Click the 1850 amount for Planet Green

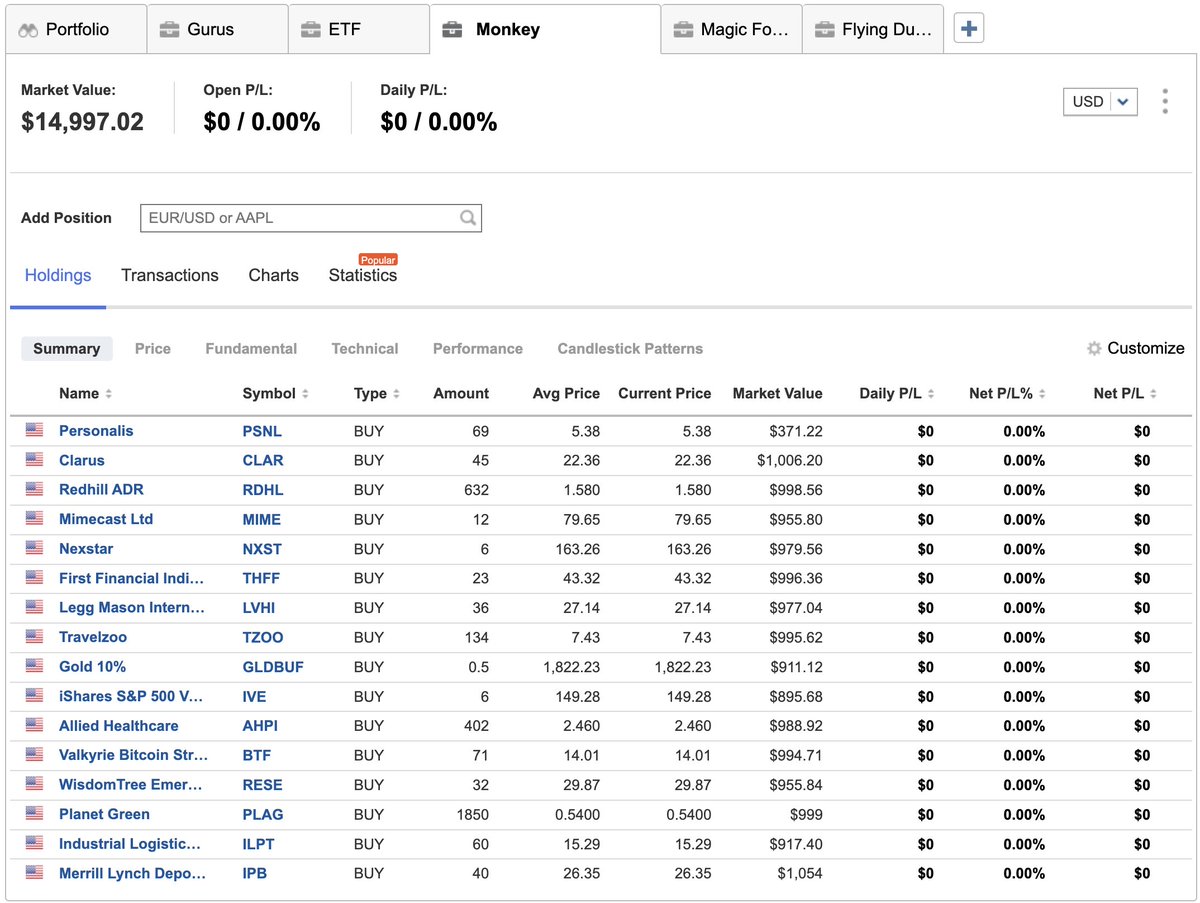tap(471, 814)
